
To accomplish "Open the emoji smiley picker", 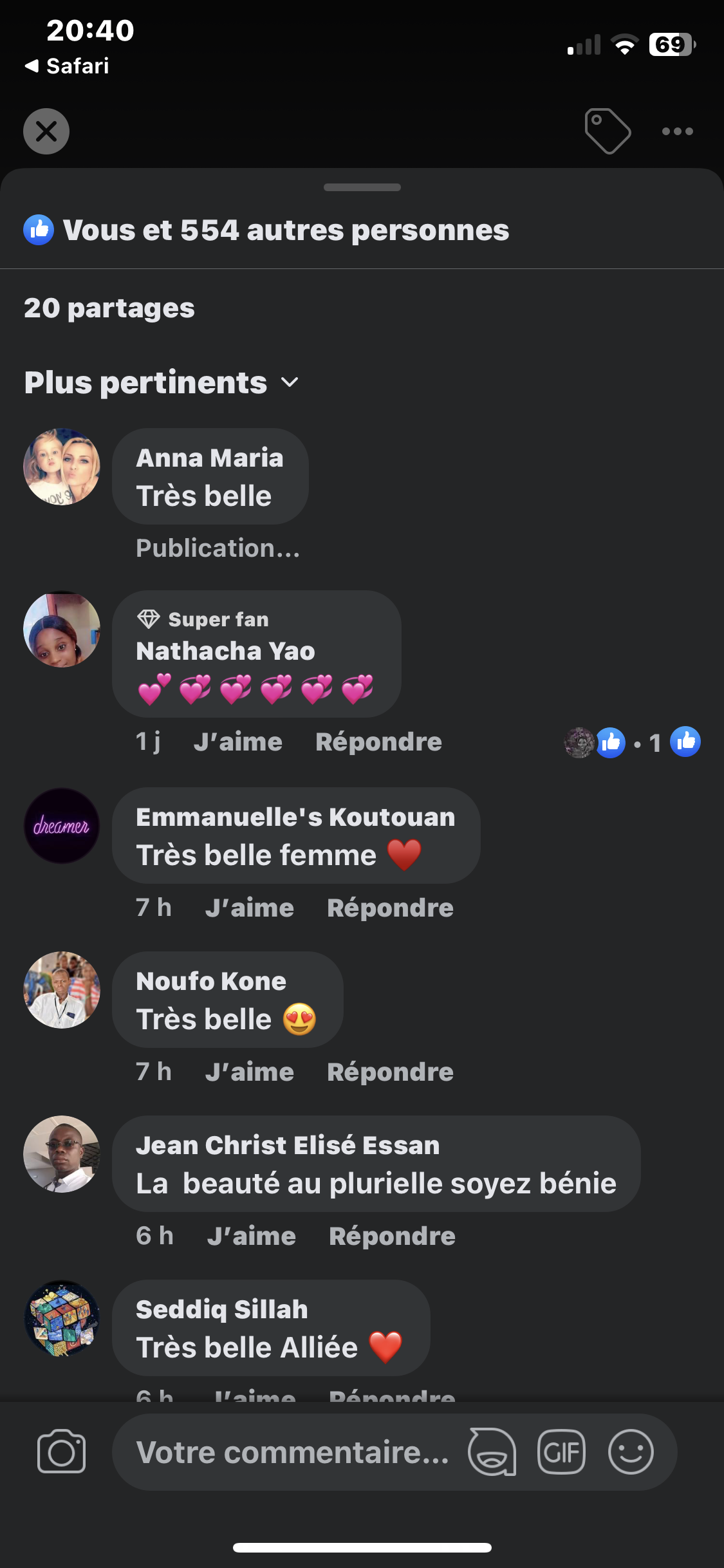I will (631, 1452).
